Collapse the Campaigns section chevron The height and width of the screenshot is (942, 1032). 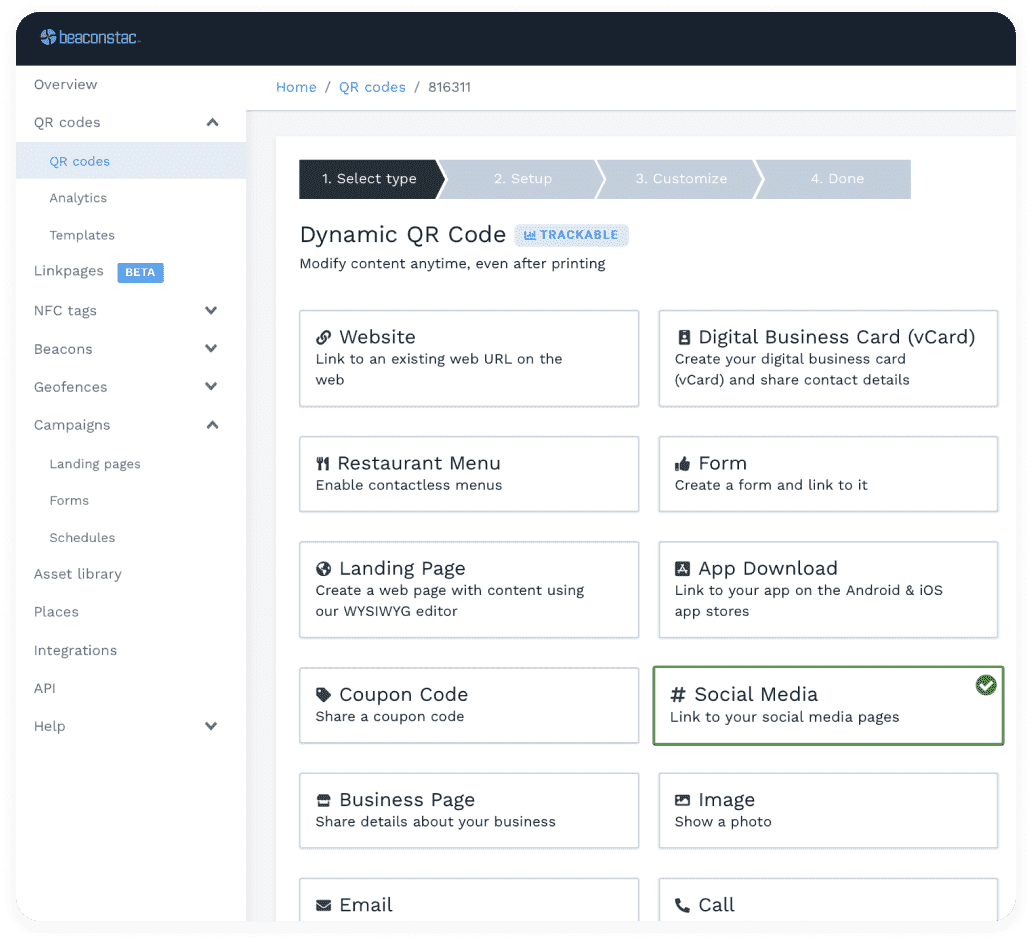[212, 425]
